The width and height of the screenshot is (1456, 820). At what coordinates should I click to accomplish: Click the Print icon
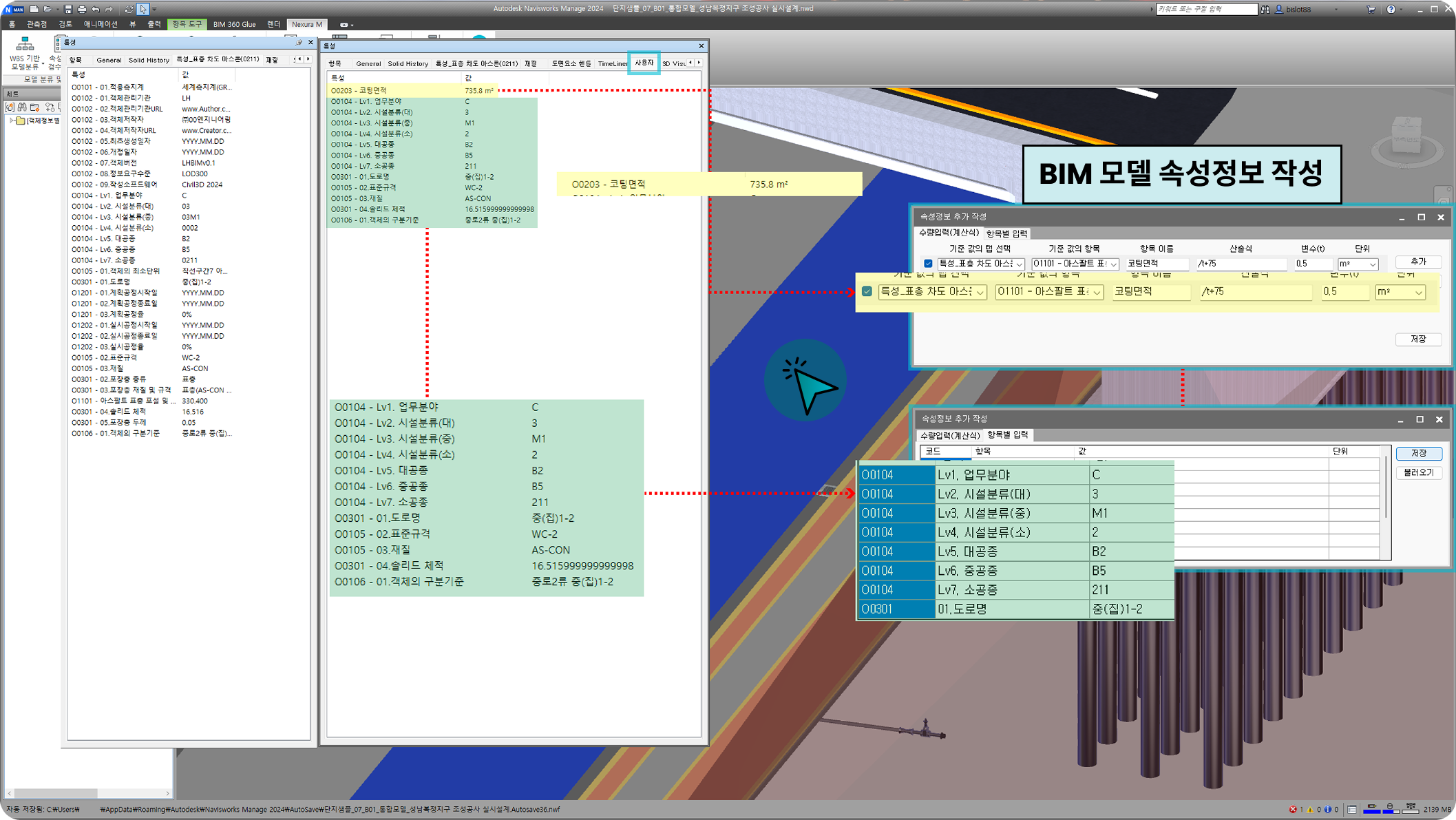pyautogui.click(x=81, y=9)
